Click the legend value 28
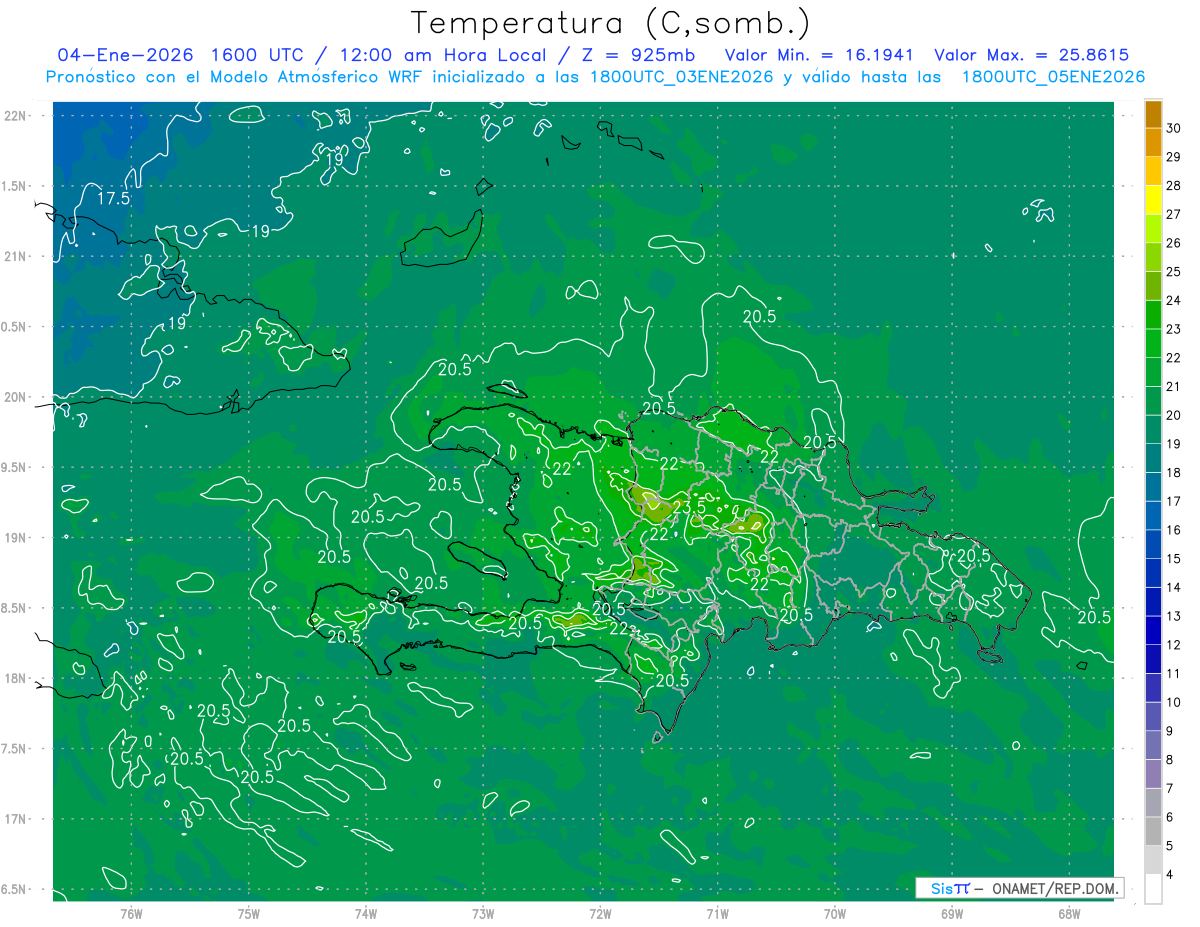This screenshot has height=927, width=1200. 1173,186
